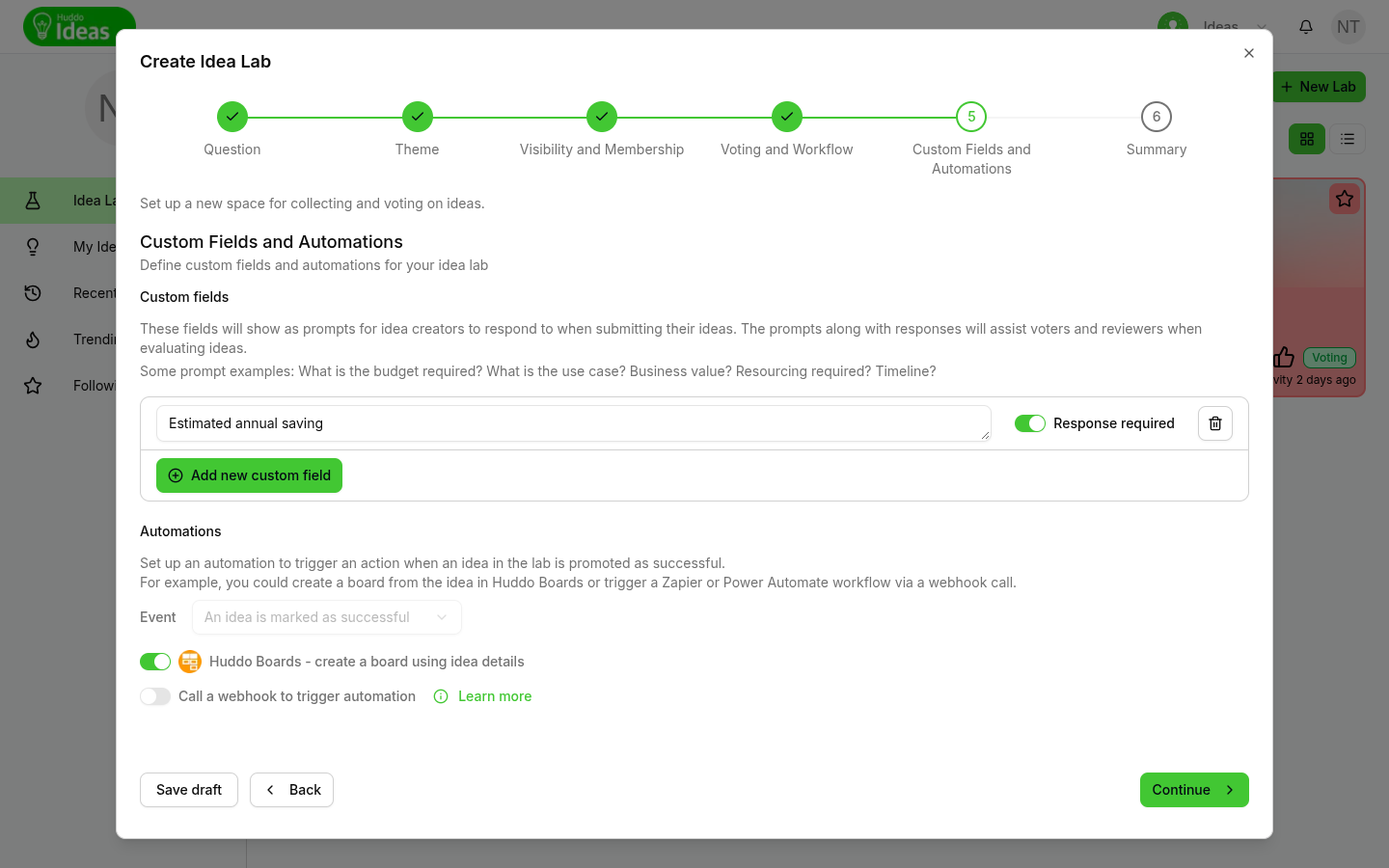Click the My Ideas lightbulb icon
Screen dimensions: 1389x868
tap(33, 247)
